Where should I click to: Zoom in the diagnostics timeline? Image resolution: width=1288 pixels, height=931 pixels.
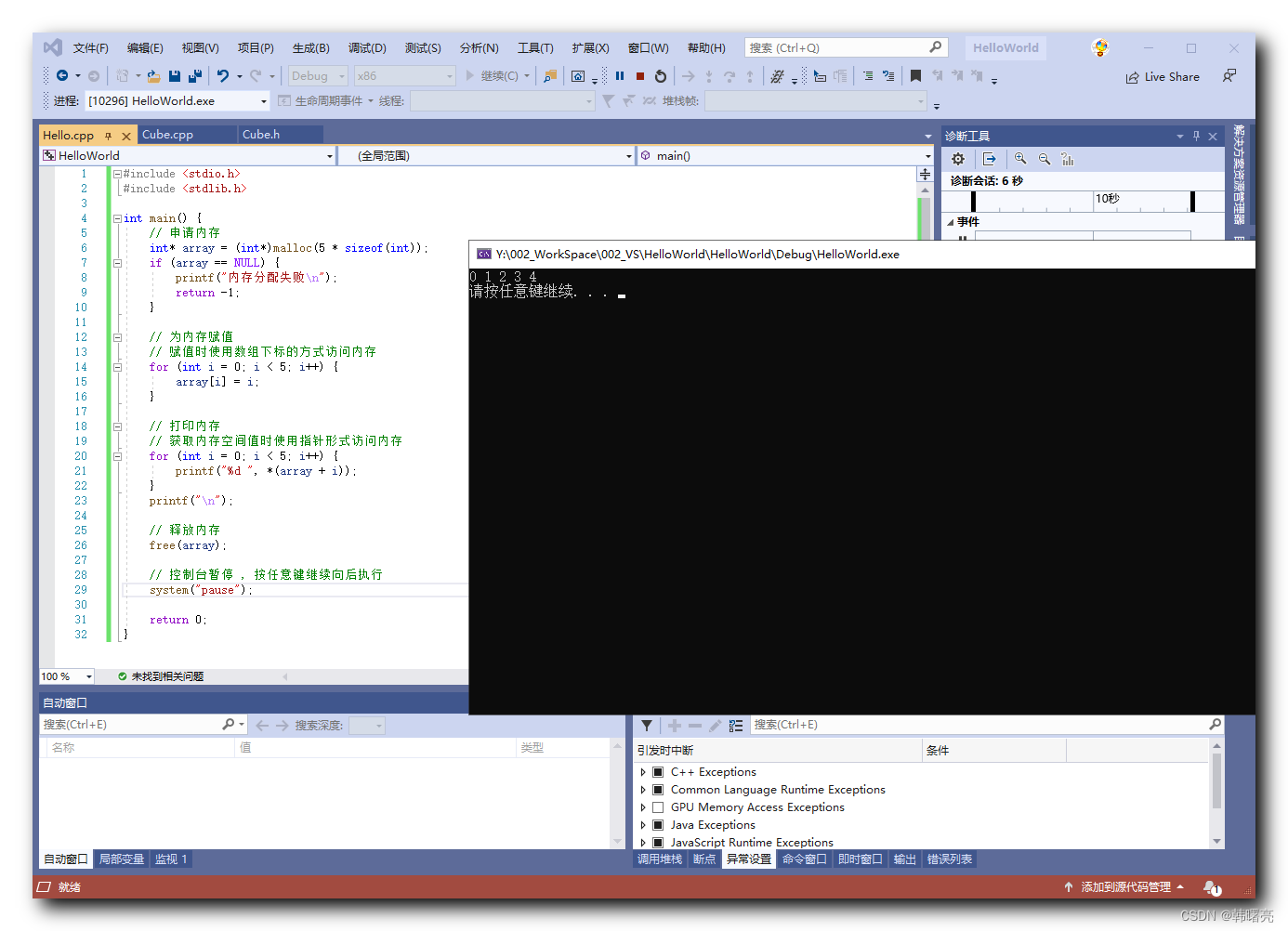click(1020, 159)
